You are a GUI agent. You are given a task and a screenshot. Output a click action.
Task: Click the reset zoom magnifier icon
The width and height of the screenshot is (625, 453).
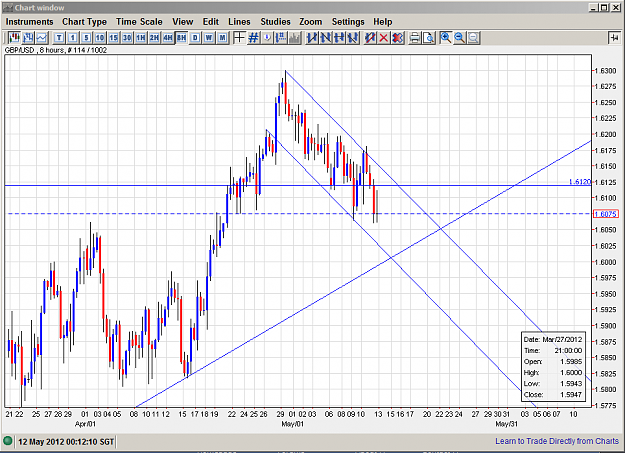473,38
